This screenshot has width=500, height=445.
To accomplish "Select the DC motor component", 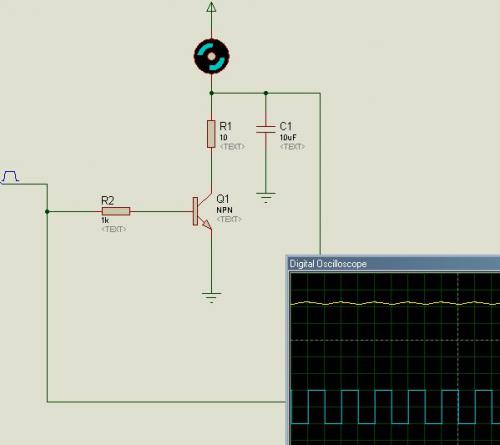I will 211,56.
